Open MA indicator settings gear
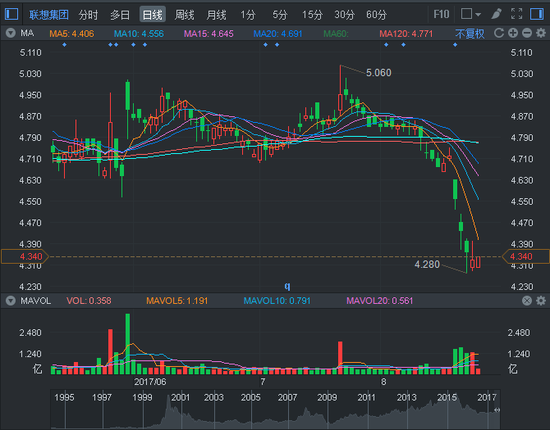 click(541, 33)
